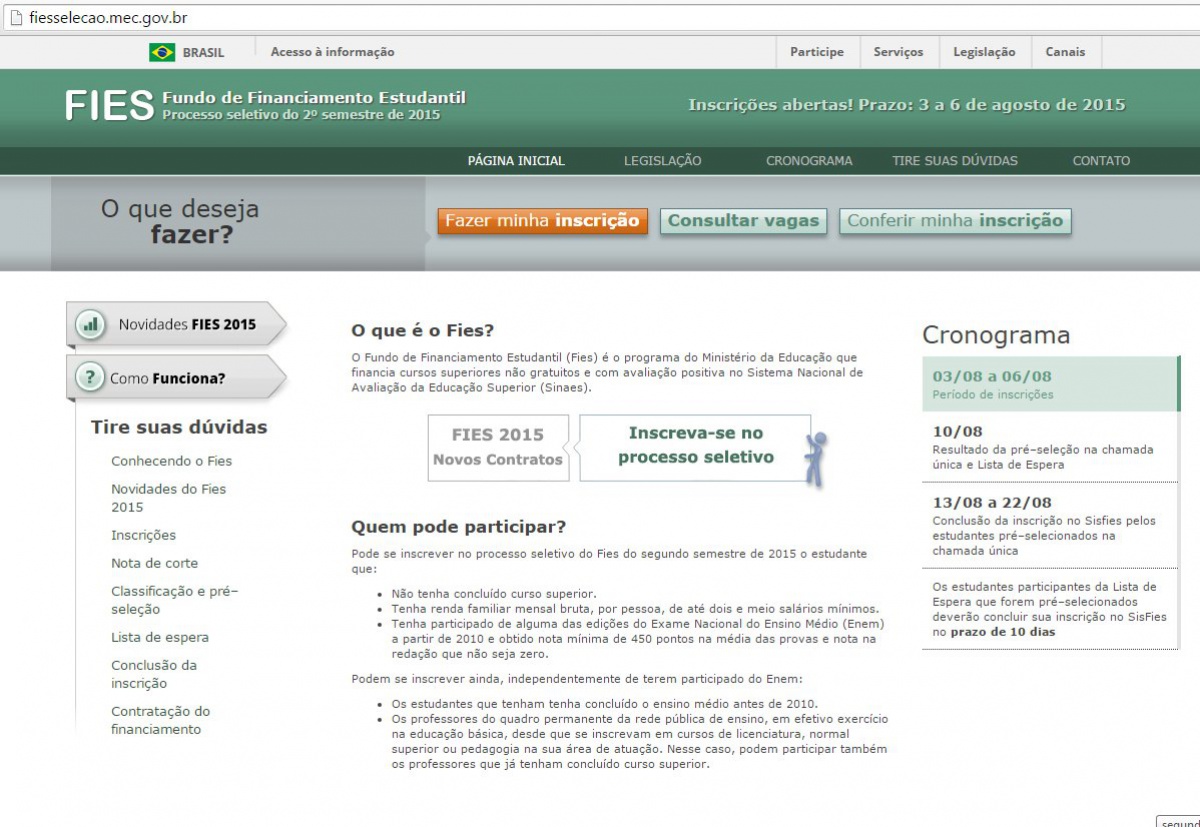
Task: Click the Brazil flag icon
Action: point(162,52)
